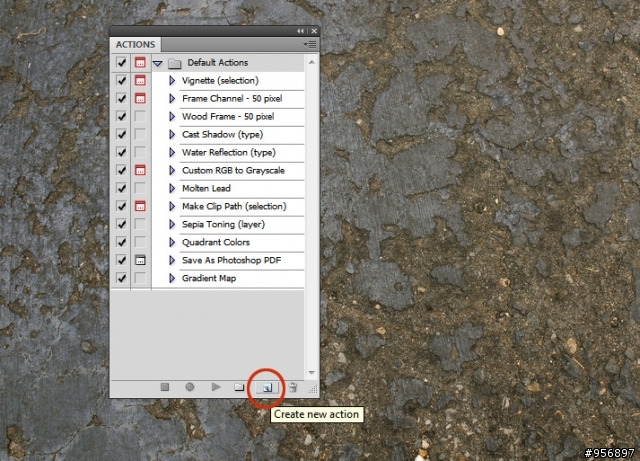Expand the Water Reflection (type) action
Screen dimensions: 640x461
pyautogui.click(x=172, y=153)
